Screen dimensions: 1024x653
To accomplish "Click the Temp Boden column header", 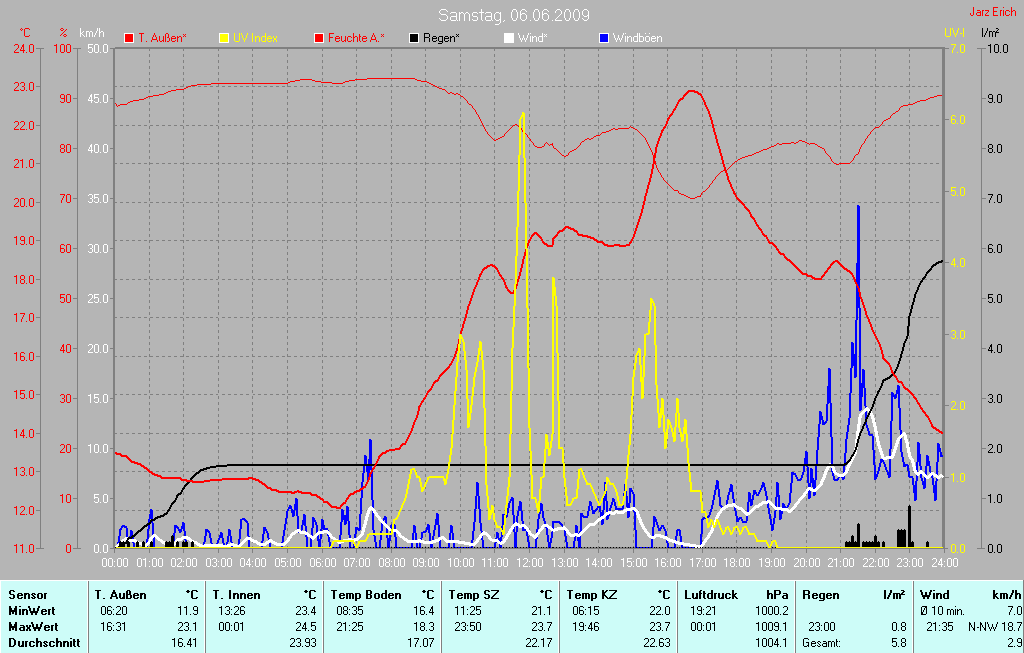I will [365, 595].
